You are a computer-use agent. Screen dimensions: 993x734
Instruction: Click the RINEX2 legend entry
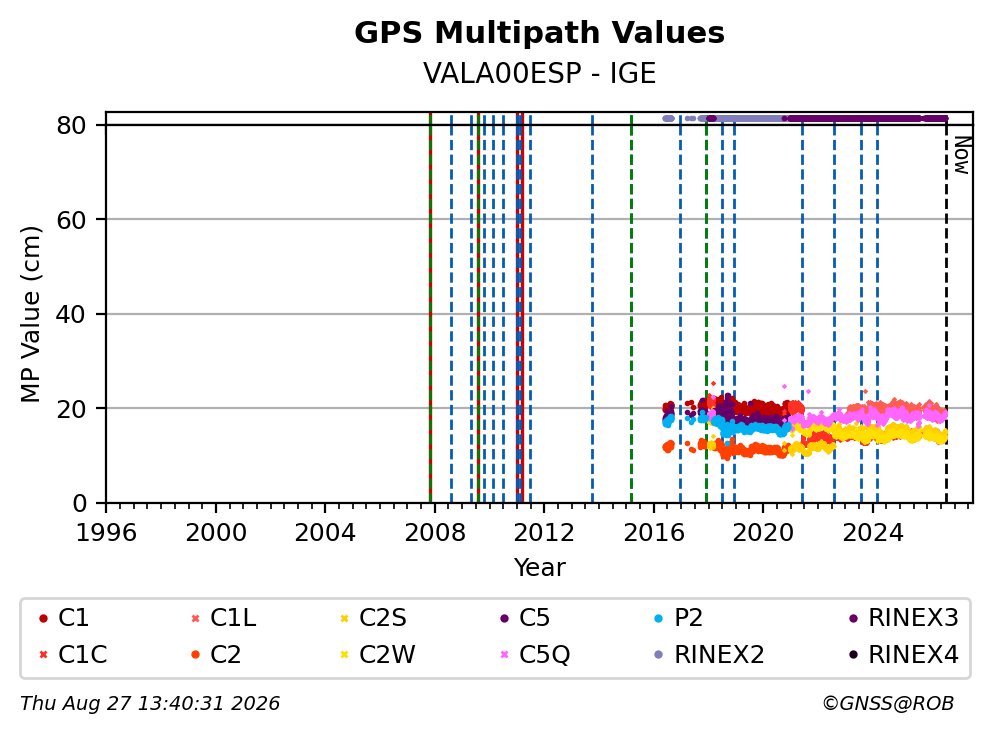point(709,655)
